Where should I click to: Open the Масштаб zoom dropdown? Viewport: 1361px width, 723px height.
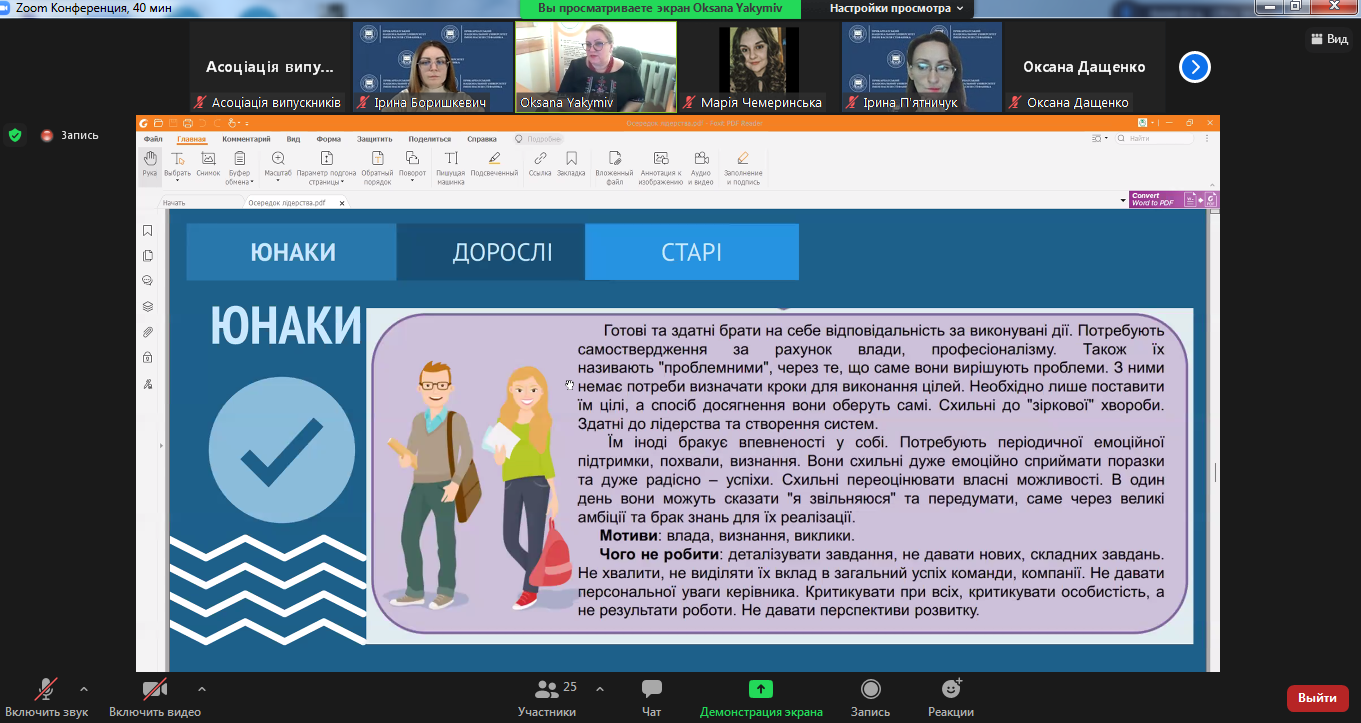pos(278,165)
